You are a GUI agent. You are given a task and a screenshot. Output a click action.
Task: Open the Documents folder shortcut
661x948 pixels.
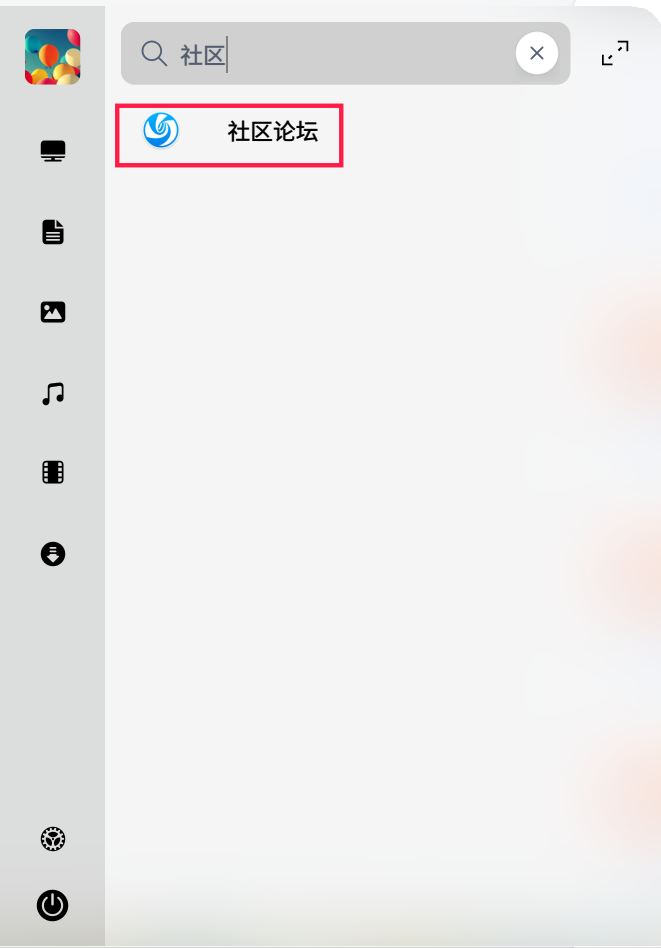(x=53, y=232)
